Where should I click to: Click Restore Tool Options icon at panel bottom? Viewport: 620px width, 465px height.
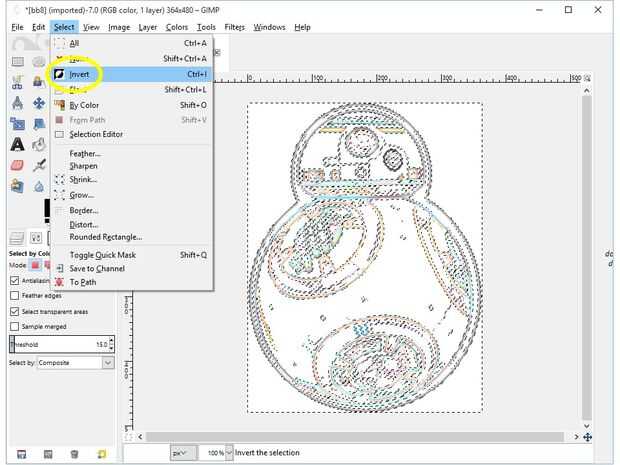(x=48, y=454)
